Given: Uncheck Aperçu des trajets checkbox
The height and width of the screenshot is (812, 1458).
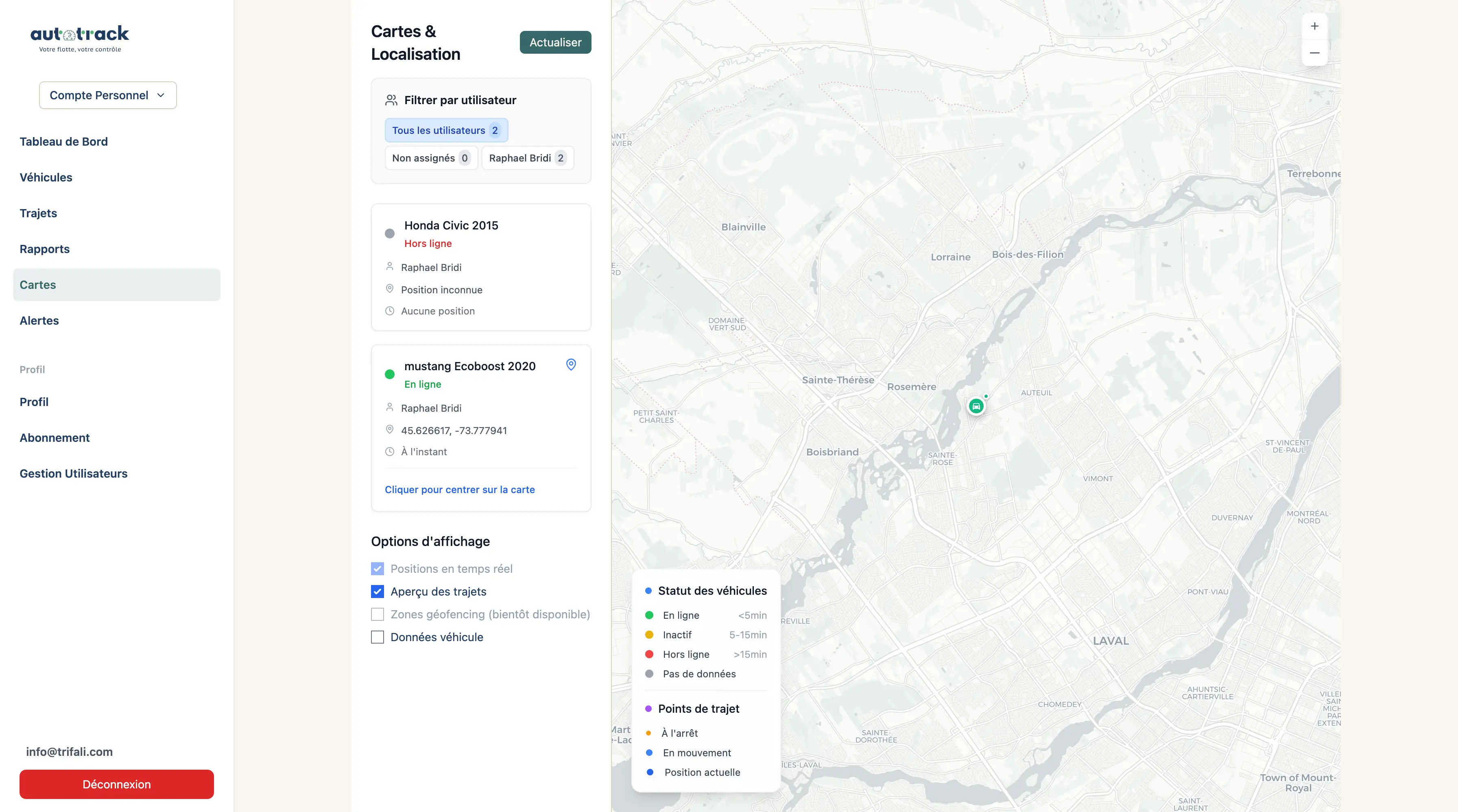Looking at the screenshot, I should click(x=378, y=592).
